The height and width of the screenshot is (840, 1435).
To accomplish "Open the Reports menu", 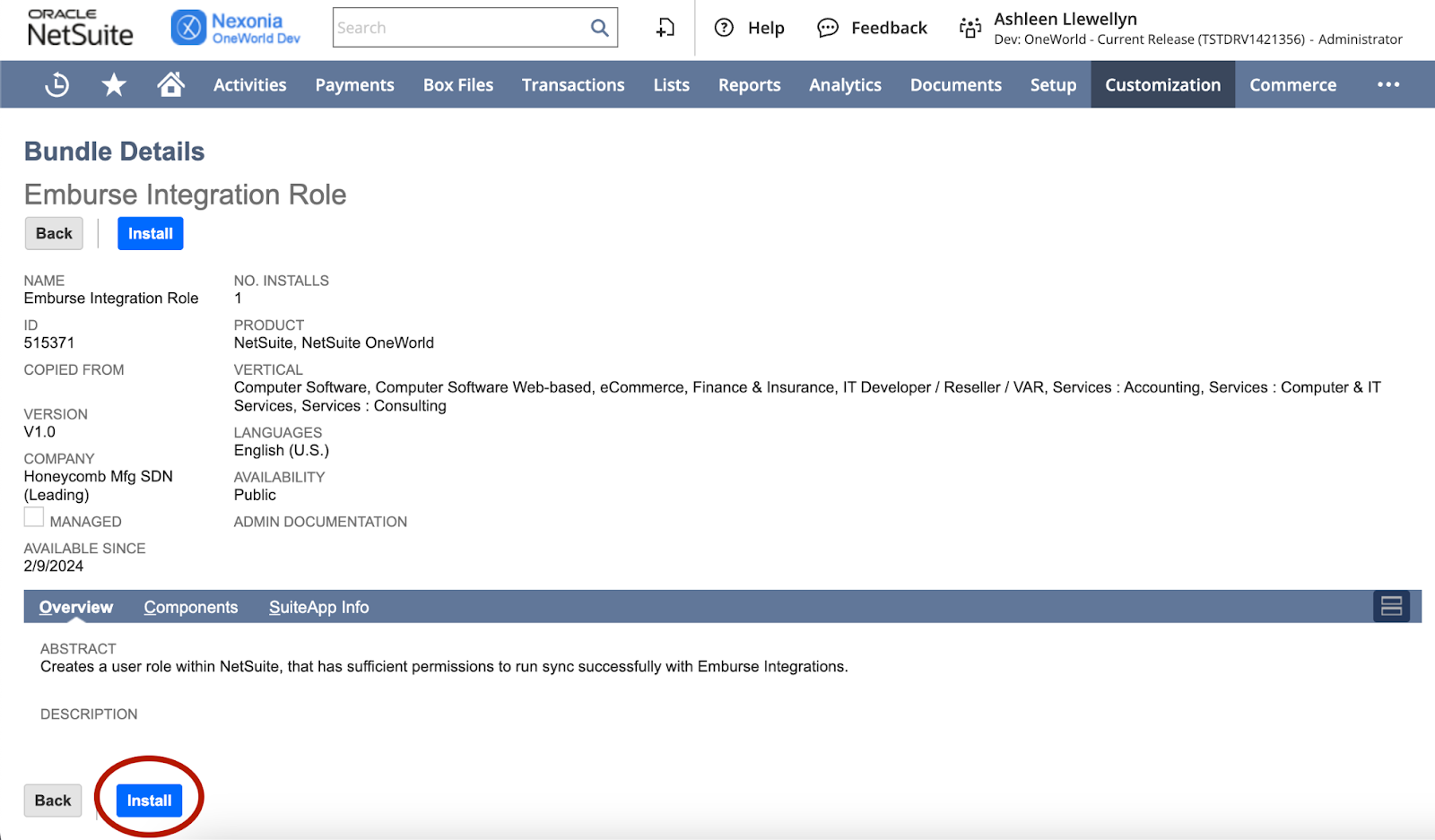I will click(749, 85).
